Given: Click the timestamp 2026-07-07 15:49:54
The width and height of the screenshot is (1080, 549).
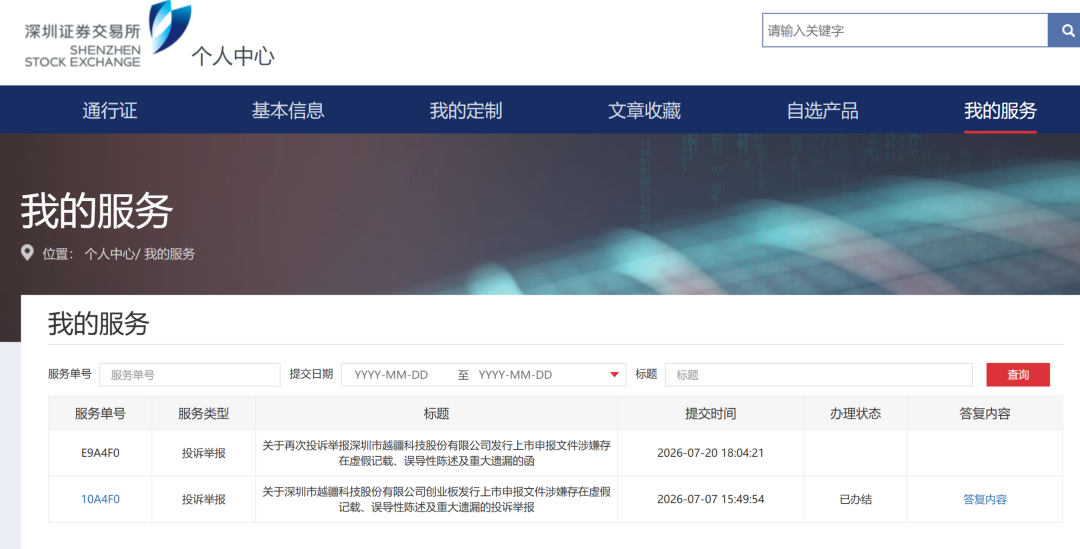Looking at the screenshot, I should (711, 499).
